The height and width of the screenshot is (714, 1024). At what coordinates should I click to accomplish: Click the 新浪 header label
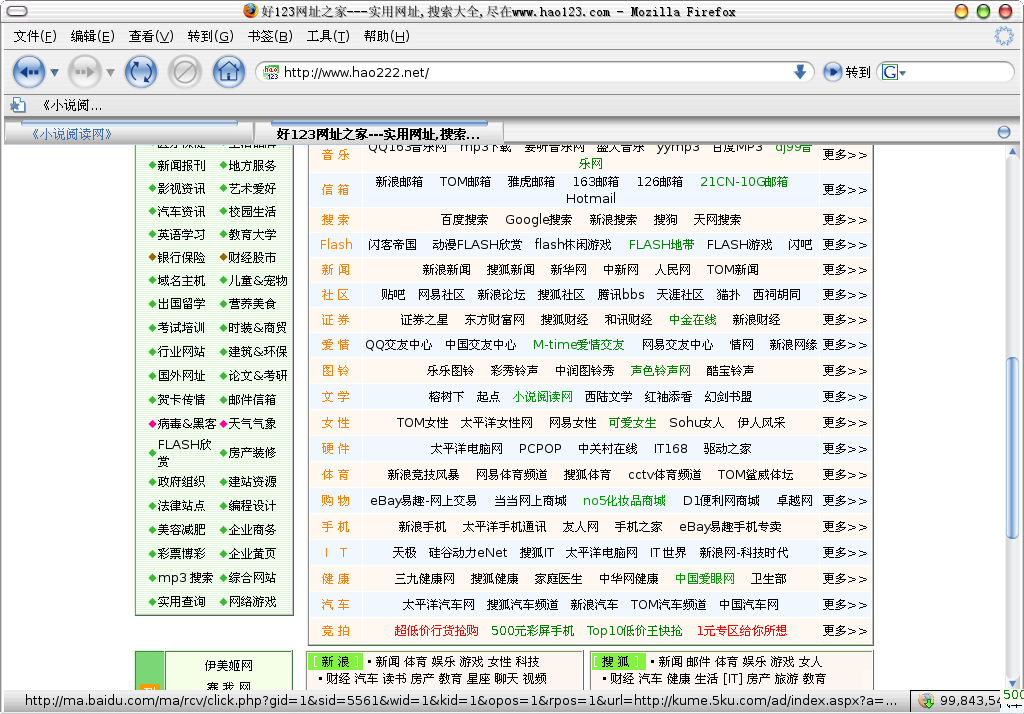[335, 662]
